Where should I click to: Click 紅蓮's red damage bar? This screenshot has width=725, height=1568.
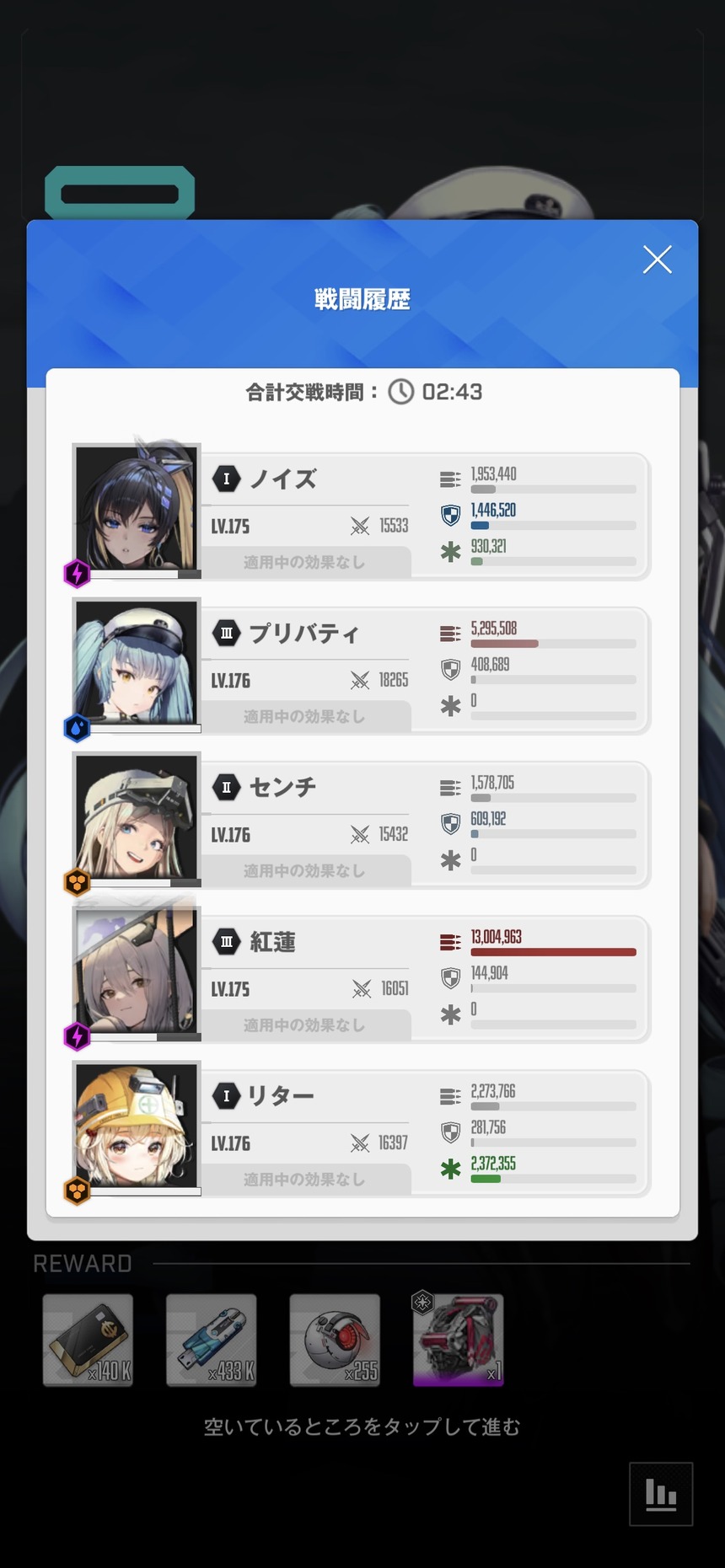point(553,952)
